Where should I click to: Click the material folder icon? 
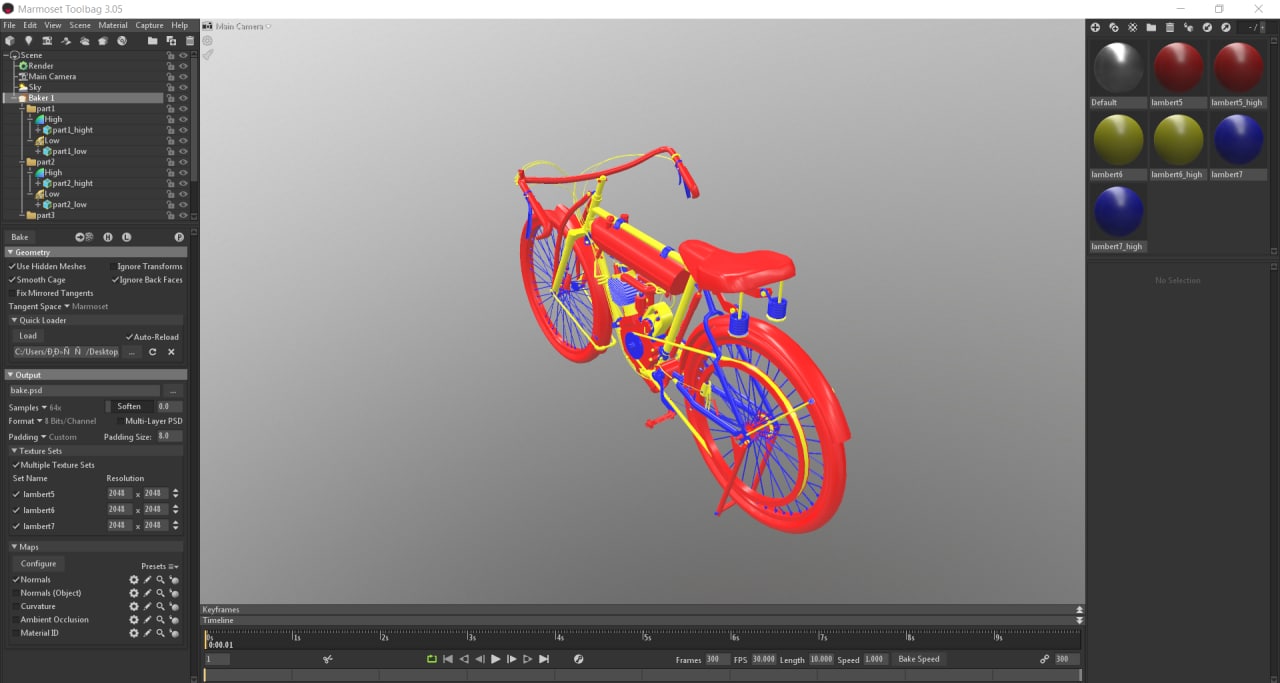click(x=1151, y=27)
